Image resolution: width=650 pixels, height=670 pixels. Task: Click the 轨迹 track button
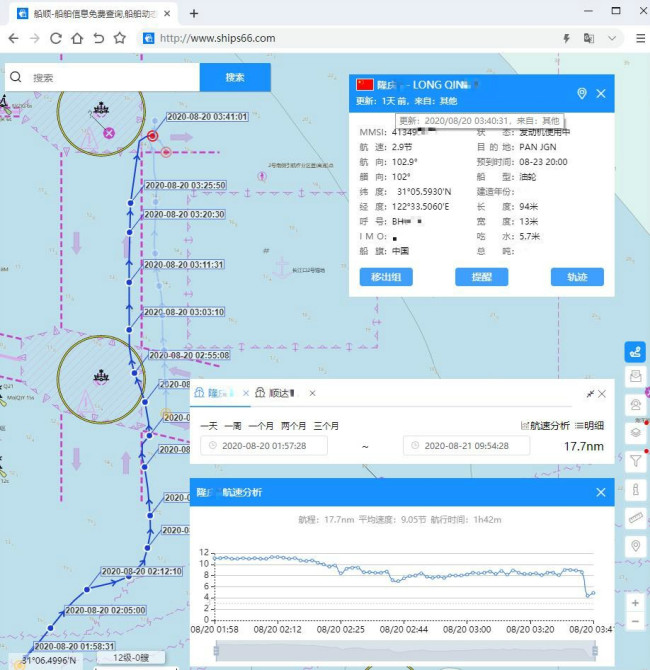[x=577, y=277]
